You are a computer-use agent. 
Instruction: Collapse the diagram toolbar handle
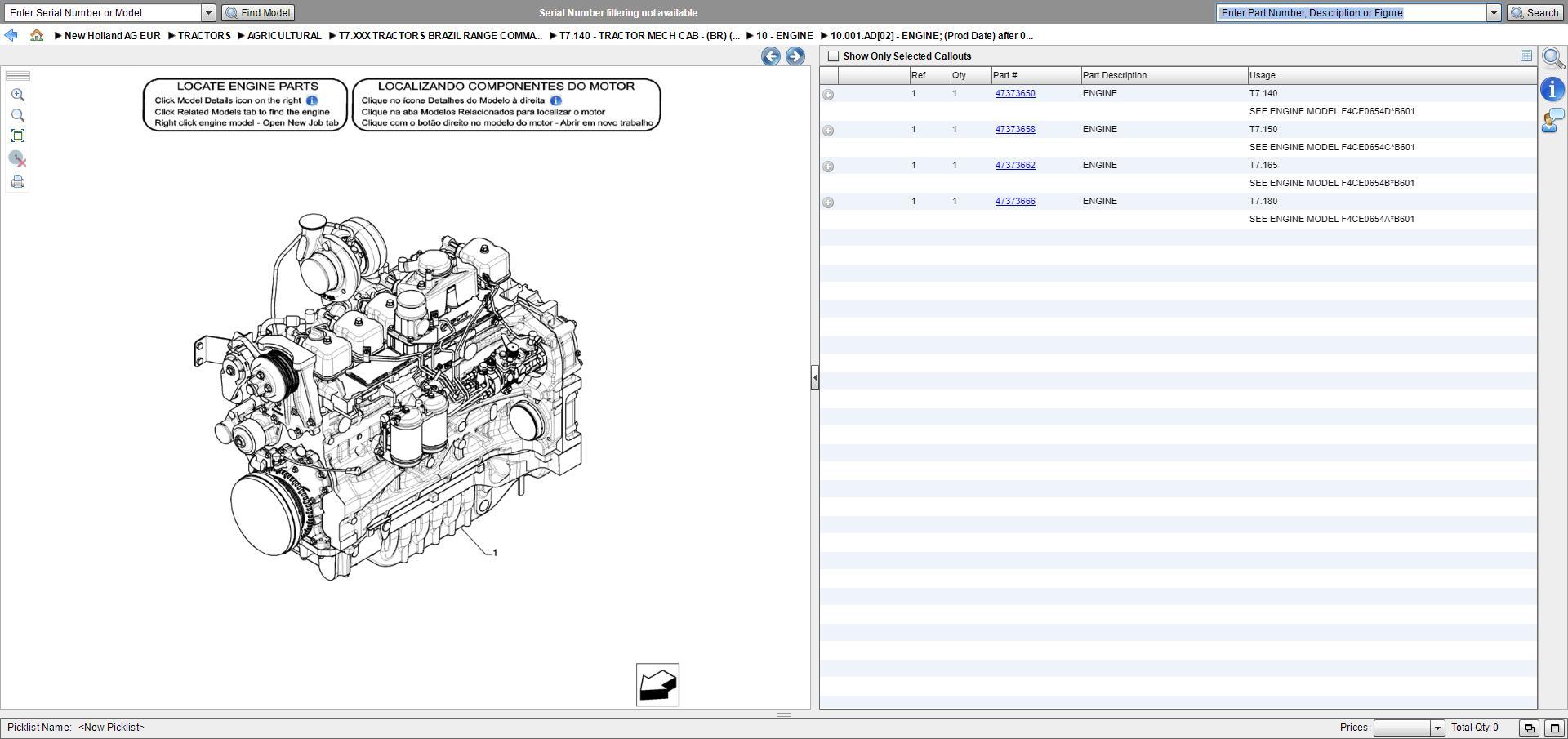pos(18,76)
